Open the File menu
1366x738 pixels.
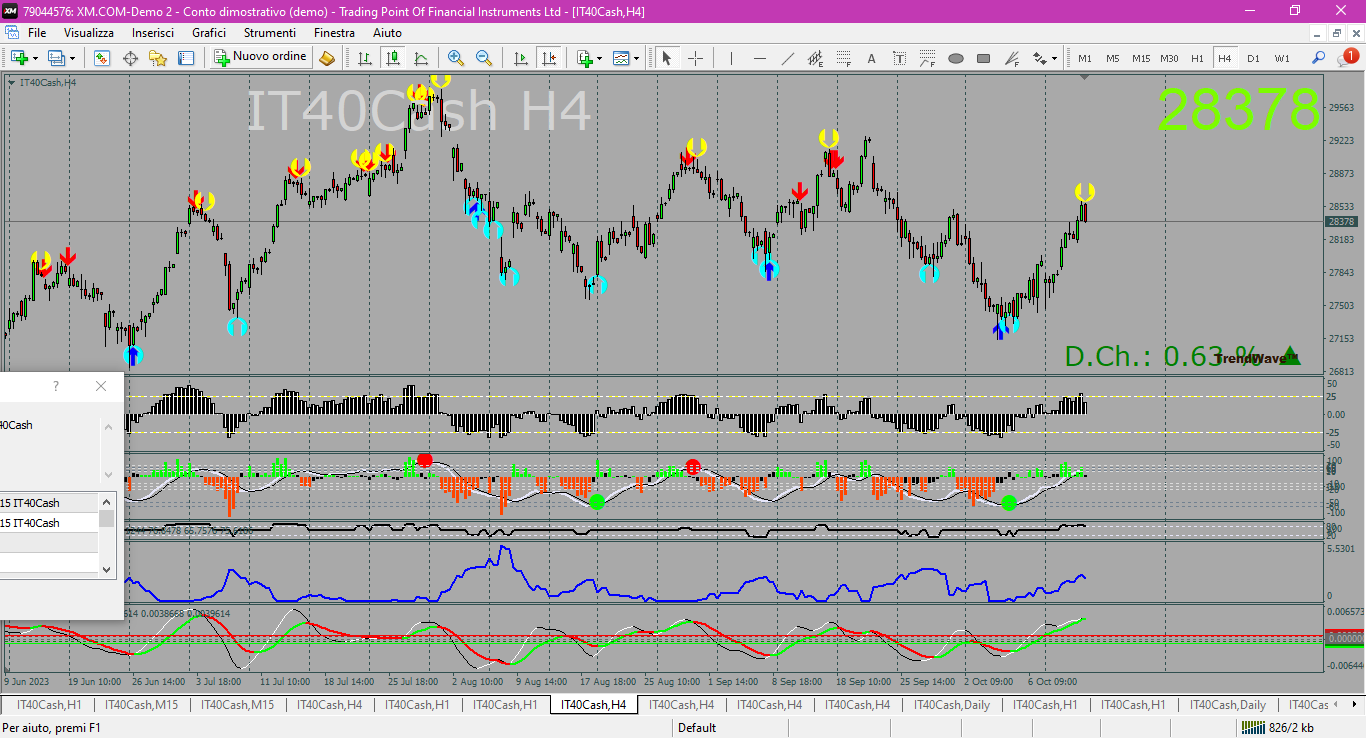37,33
